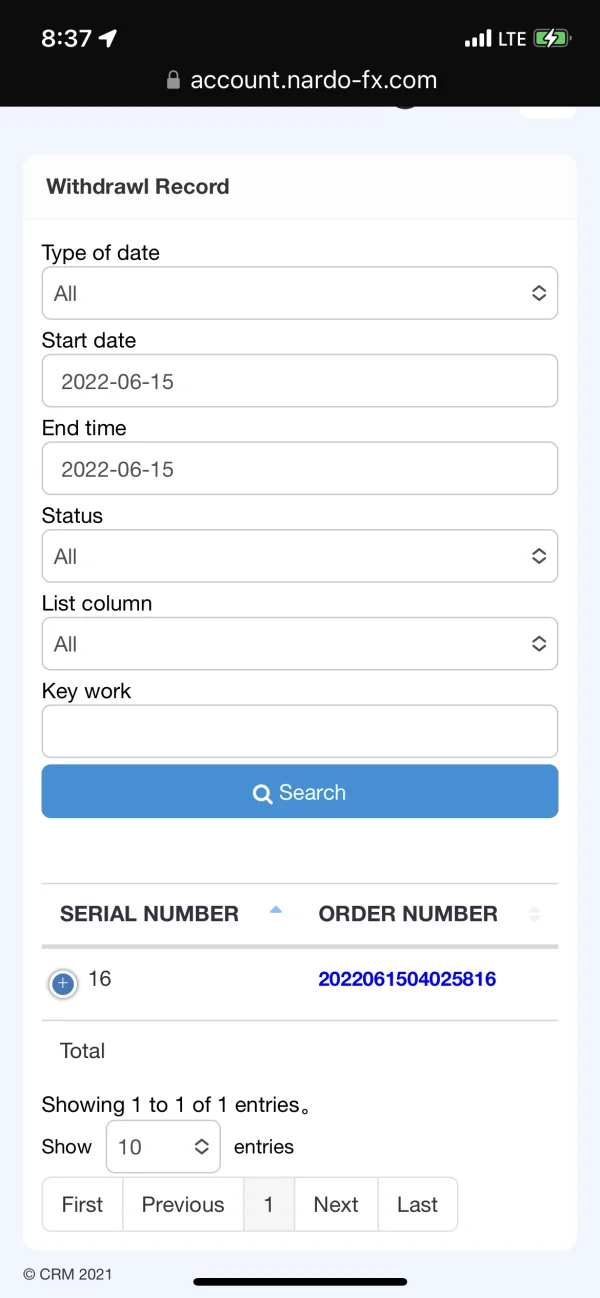
Task: Click the Start date field
Action: click(x=299, y=381)
